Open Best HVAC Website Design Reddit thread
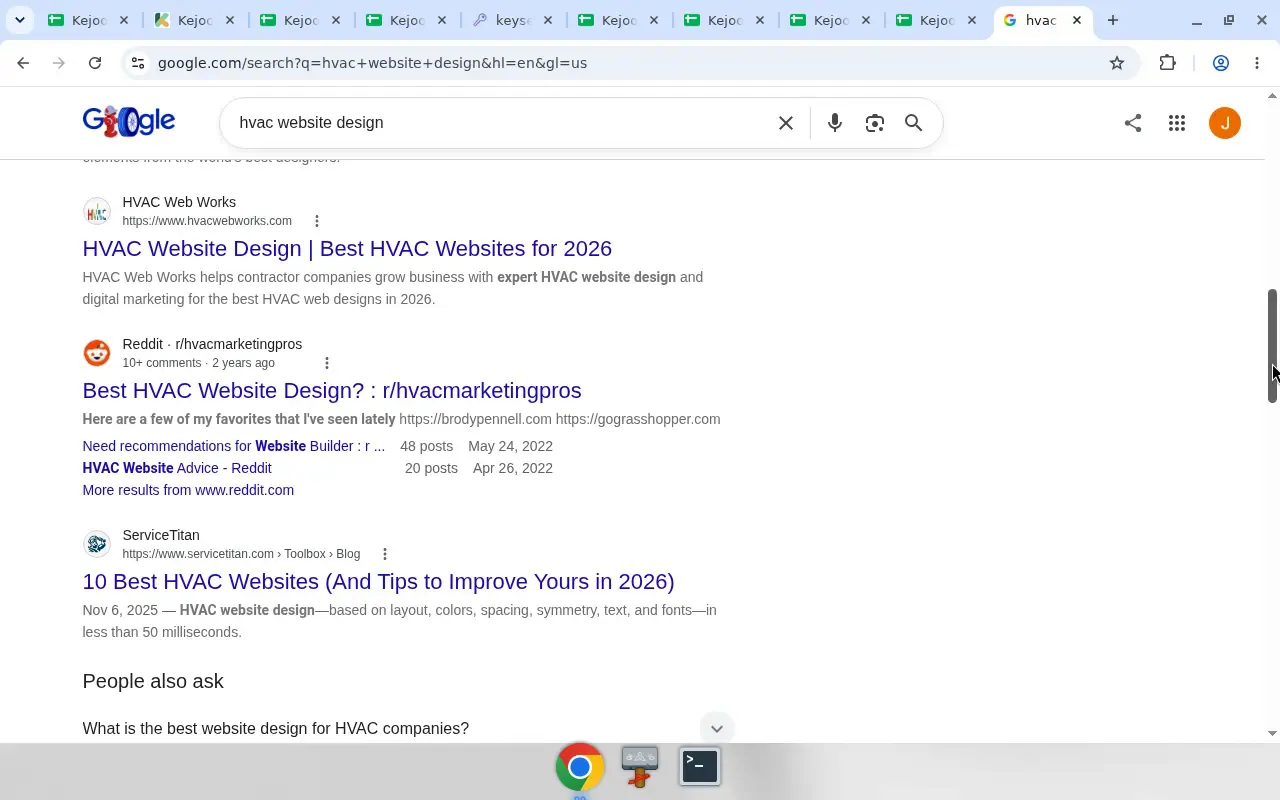1280x800 pixels. pos(332,390)
